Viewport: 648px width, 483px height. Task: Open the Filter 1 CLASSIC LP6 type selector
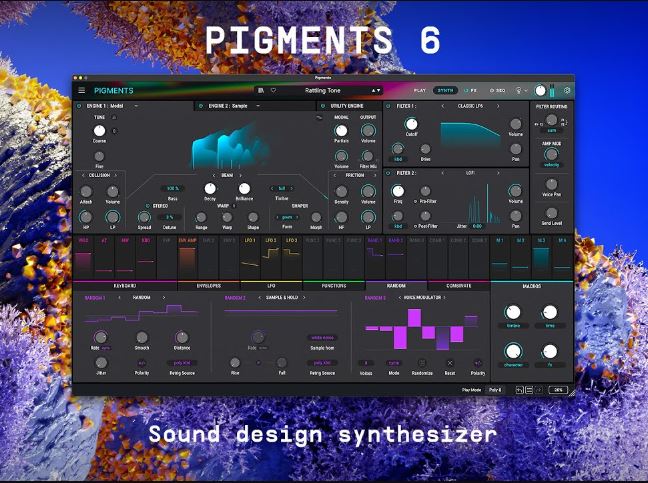470,106
